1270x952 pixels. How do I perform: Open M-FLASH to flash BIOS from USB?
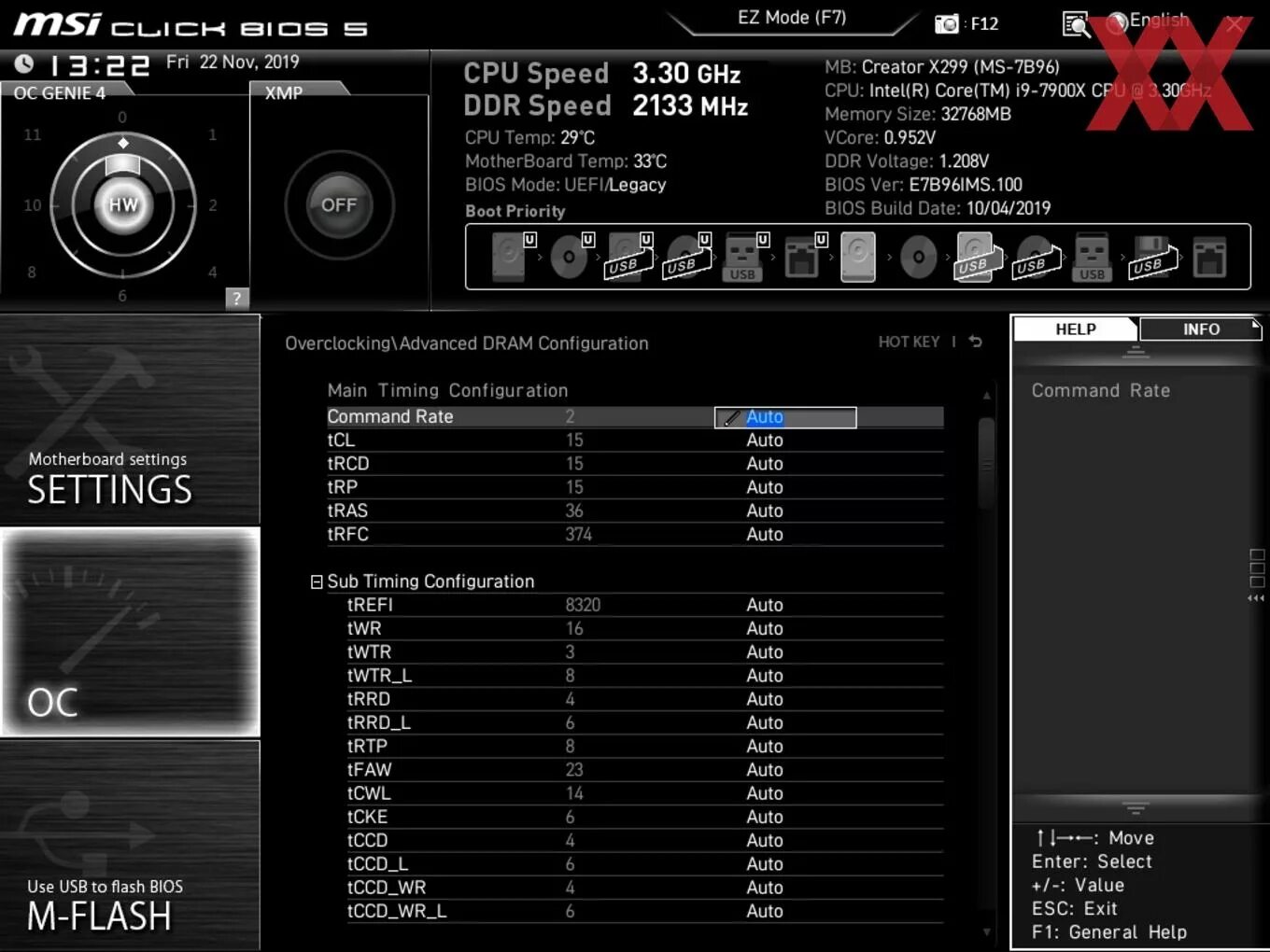pyautogui.click(x=130, y=846)
